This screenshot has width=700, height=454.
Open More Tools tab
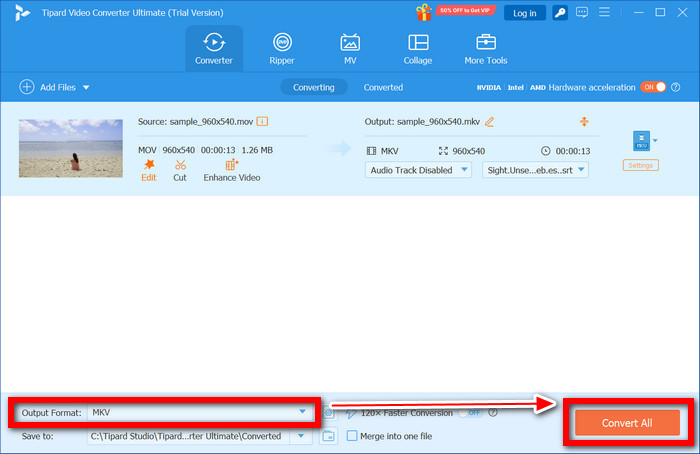point(486,49)
